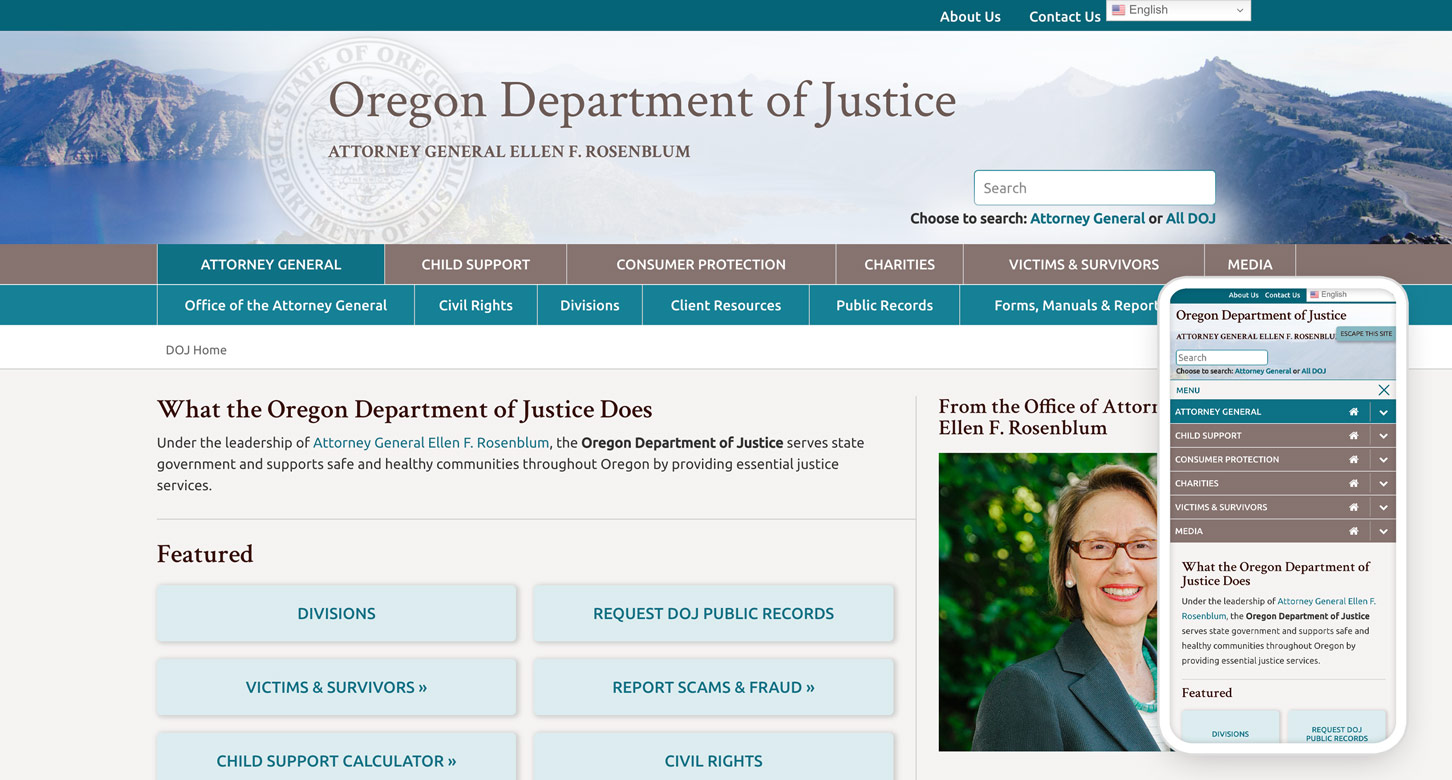Choose All DOJ search scope link
This screenshot has width=1452, height=780.
click(1191, 218)
